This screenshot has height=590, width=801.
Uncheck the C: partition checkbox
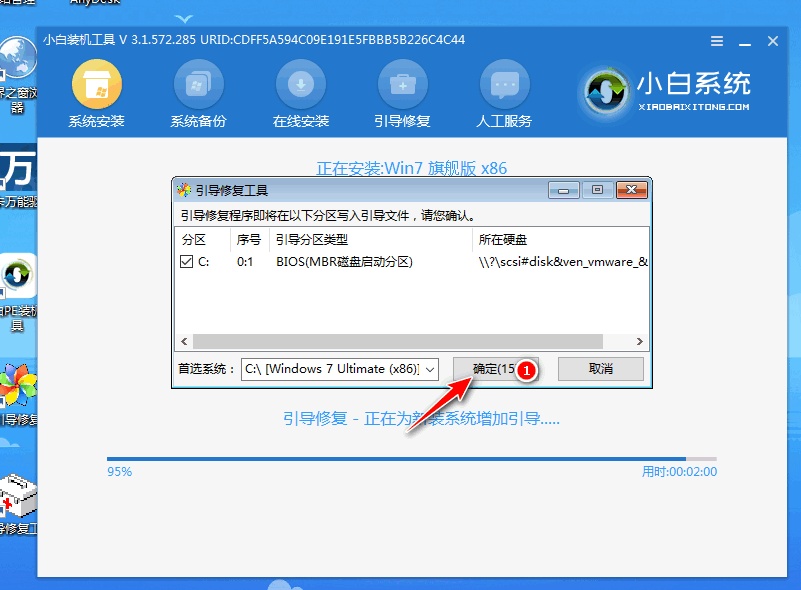click(x=187, y=262)
